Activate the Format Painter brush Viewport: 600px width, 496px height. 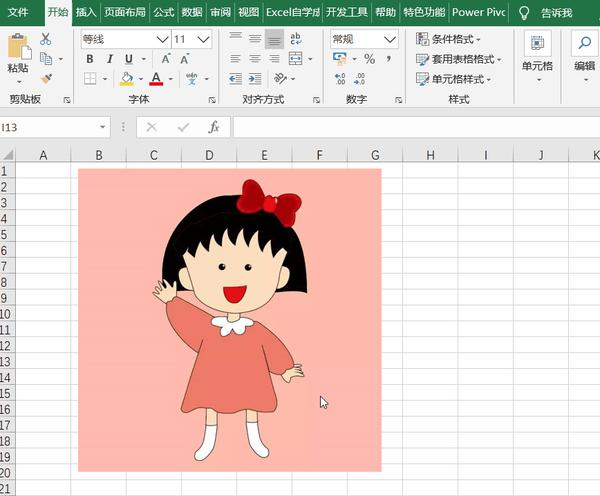tap(46, 79)
